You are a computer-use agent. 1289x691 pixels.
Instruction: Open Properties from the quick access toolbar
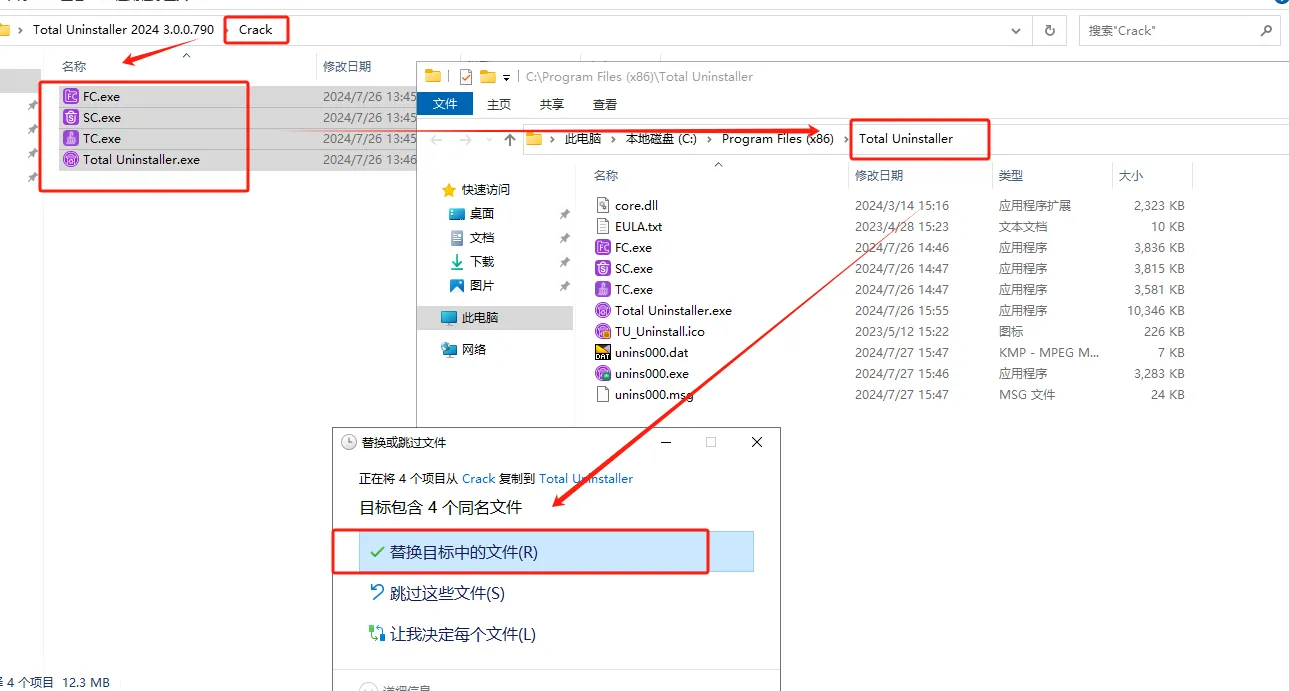[465, 77]
